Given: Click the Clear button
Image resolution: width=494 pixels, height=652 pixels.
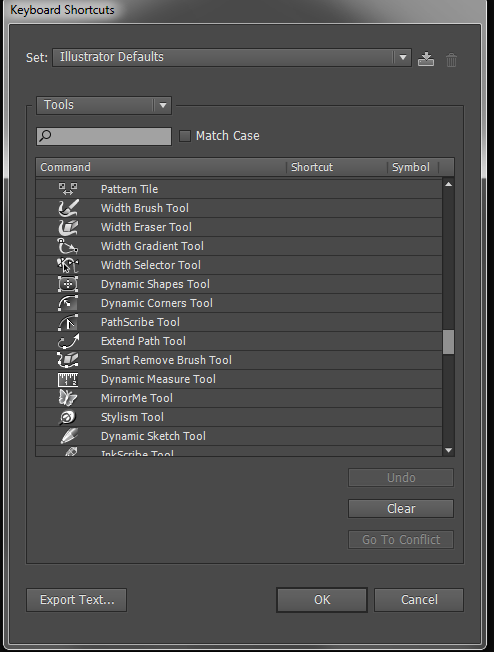Looking at the screenshot, I should (401, 509).
